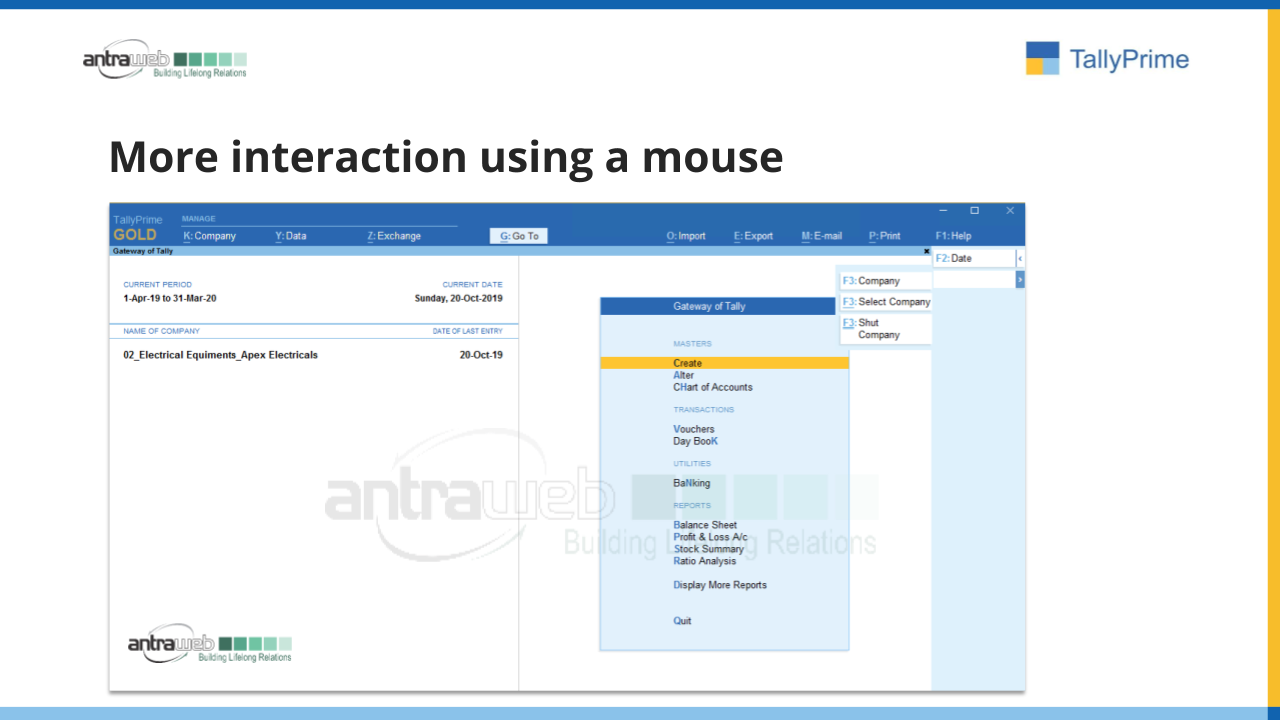This screenshot has width=1280, height=720.
Task: Open BaNking under Utilities
Action: (x=692, y=483)
